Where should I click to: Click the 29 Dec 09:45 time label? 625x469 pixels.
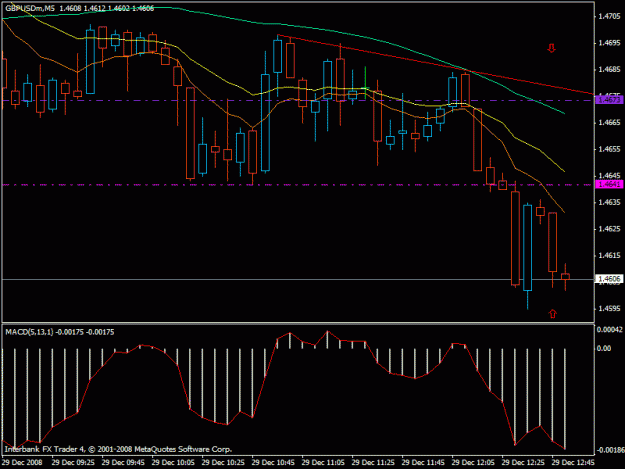point(123,462)
